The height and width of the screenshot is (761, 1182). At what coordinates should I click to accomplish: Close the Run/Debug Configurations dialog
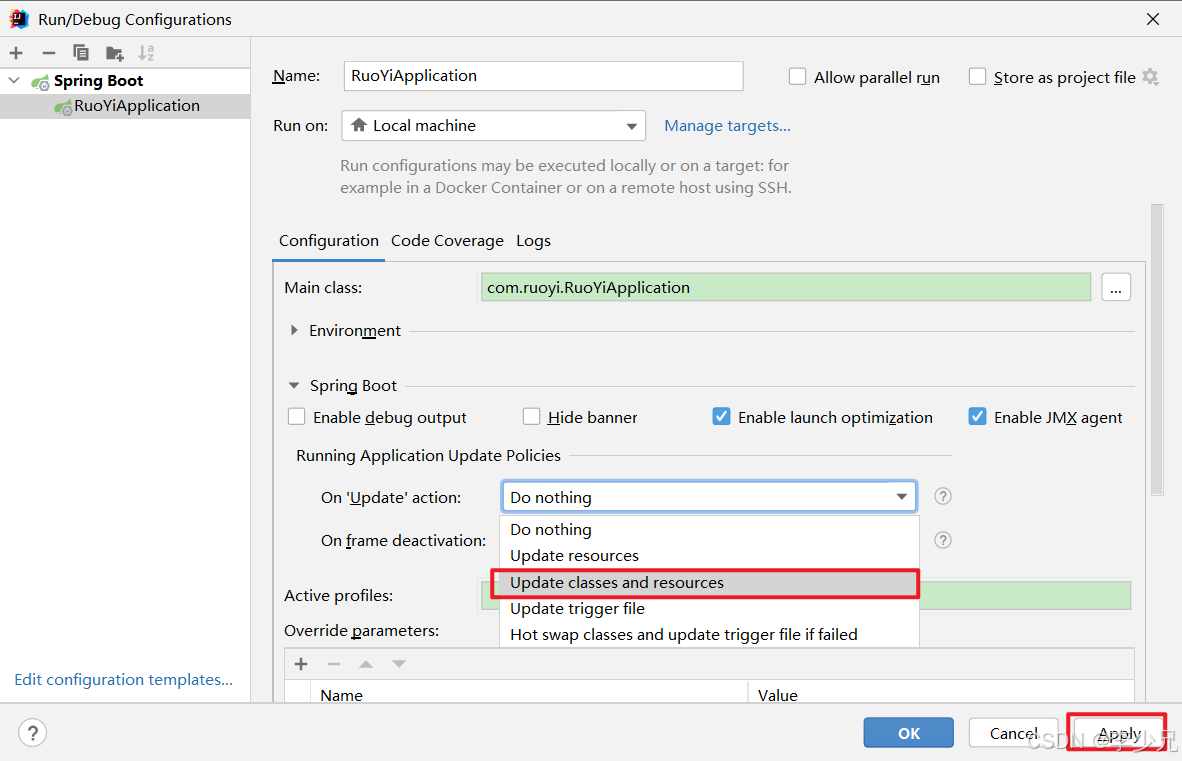[x=1153, y=19]
